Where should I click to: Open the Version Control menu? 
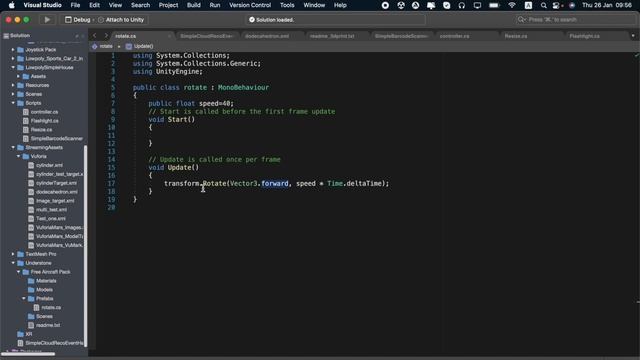[x=250, y=5]
